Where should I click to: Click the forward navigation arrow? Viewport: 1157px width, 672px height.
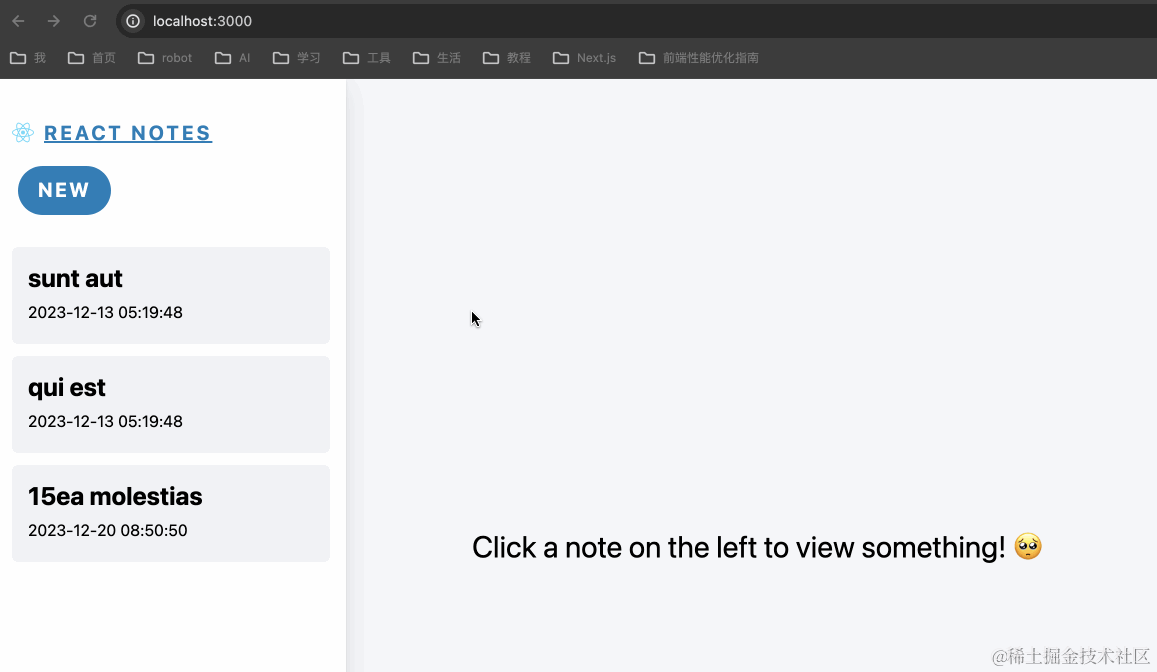point(52,20)
